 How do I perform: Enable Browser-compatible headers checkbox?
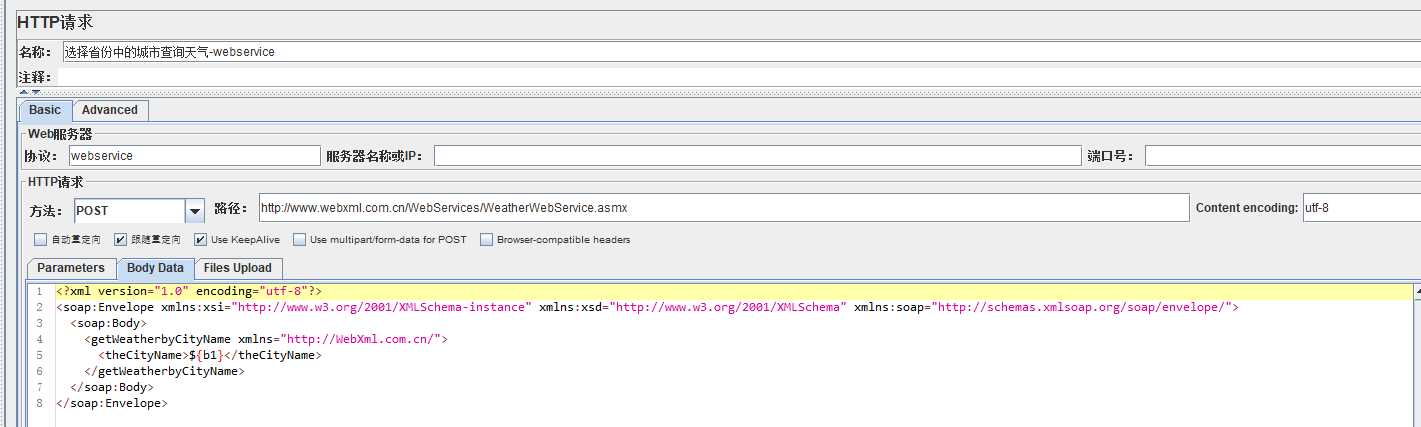487,240
